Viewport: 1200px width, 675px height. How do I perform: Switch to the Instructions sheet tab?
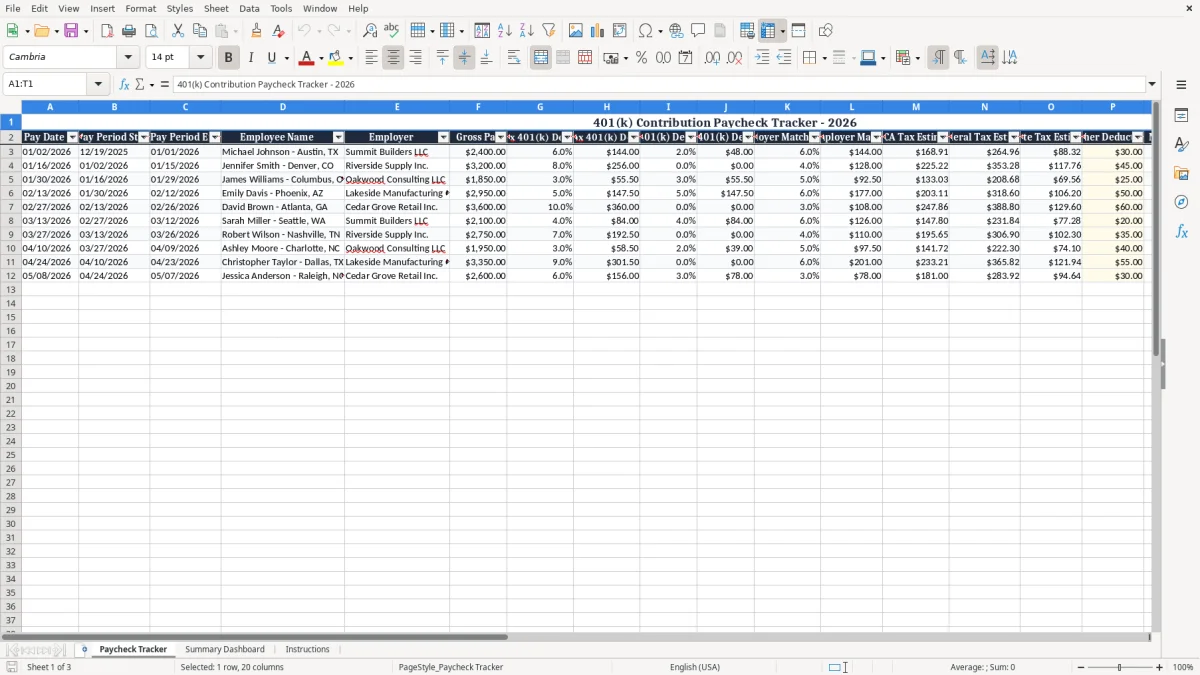coord(307,650)
